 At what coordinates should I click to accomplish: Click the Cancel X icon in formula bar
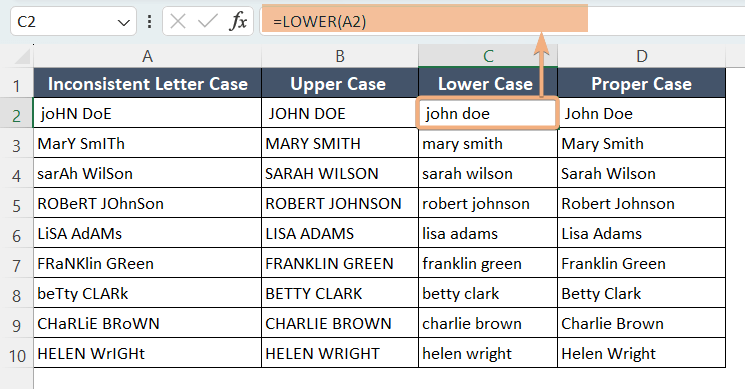click(x=178, y=21)
